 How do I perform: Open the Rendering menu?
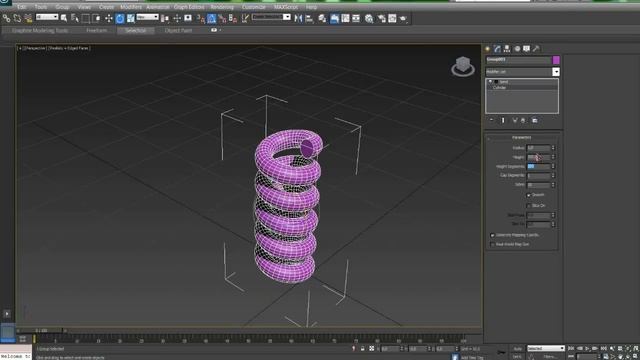[222, 7]
